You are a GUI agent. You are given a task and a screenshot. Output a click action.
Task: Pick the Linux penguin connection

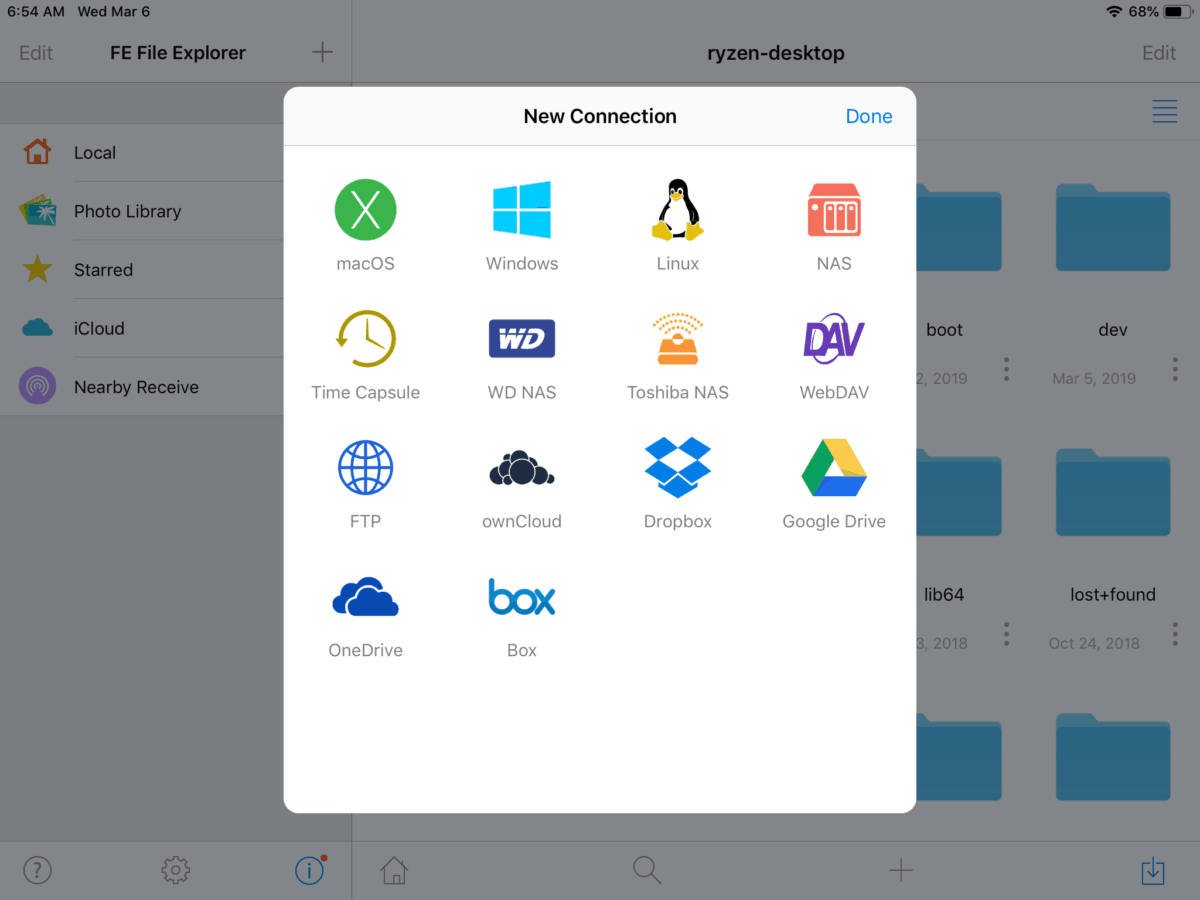678,226
